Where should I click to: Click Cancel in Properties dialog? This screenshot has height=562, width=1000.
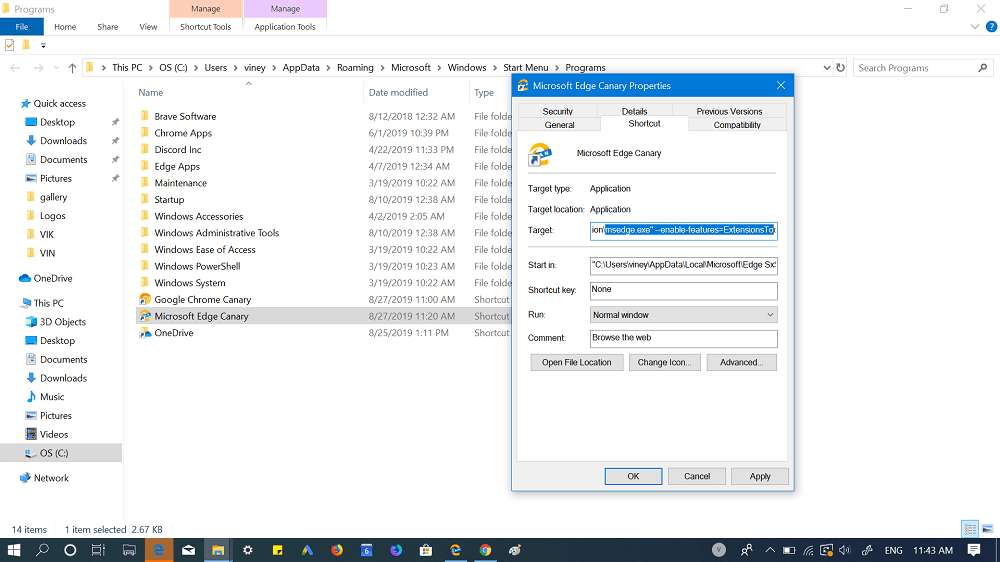pyautogui.click(x=696, y=476)
